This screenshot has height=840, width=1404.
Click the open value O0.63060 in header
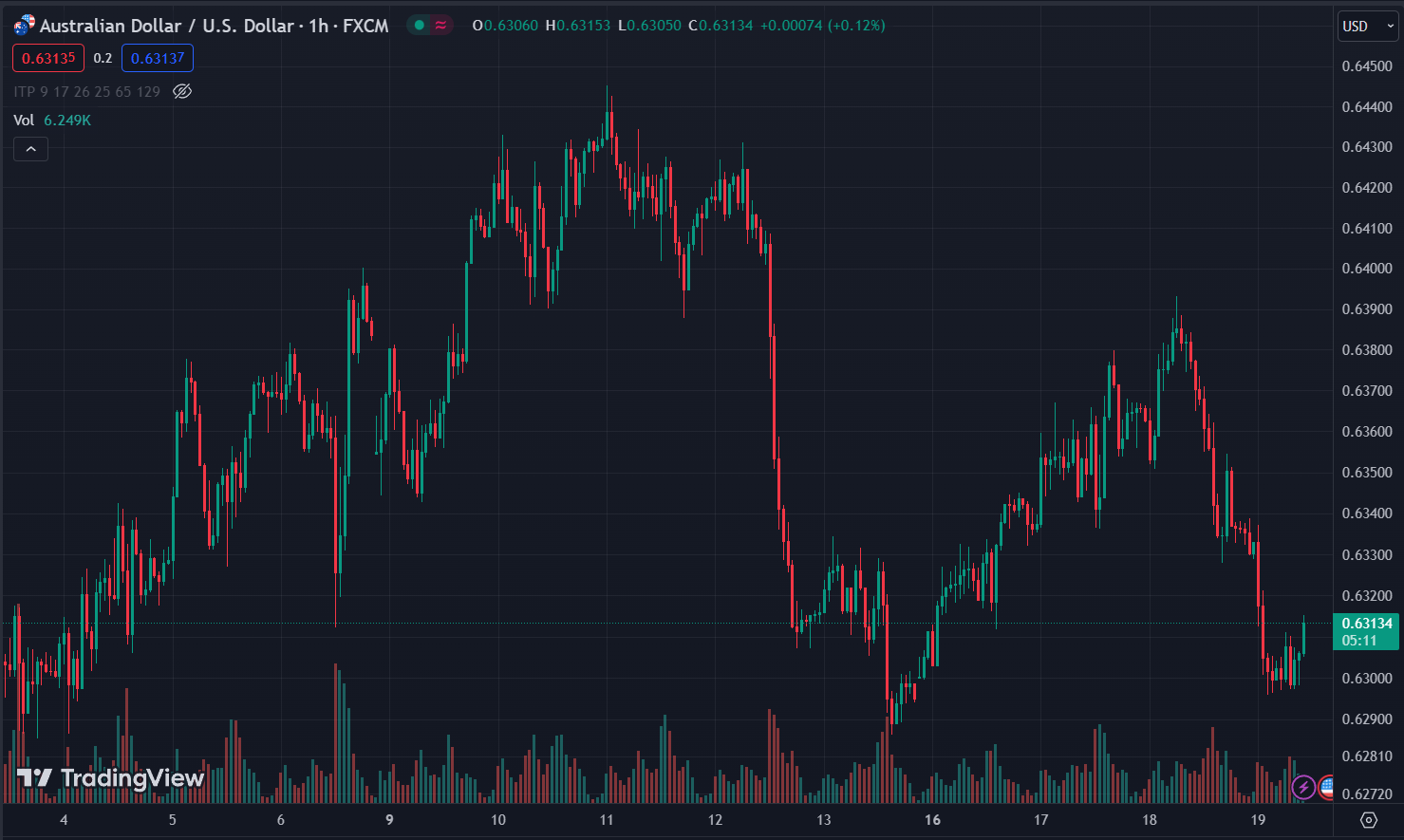[x=505, y=26]
